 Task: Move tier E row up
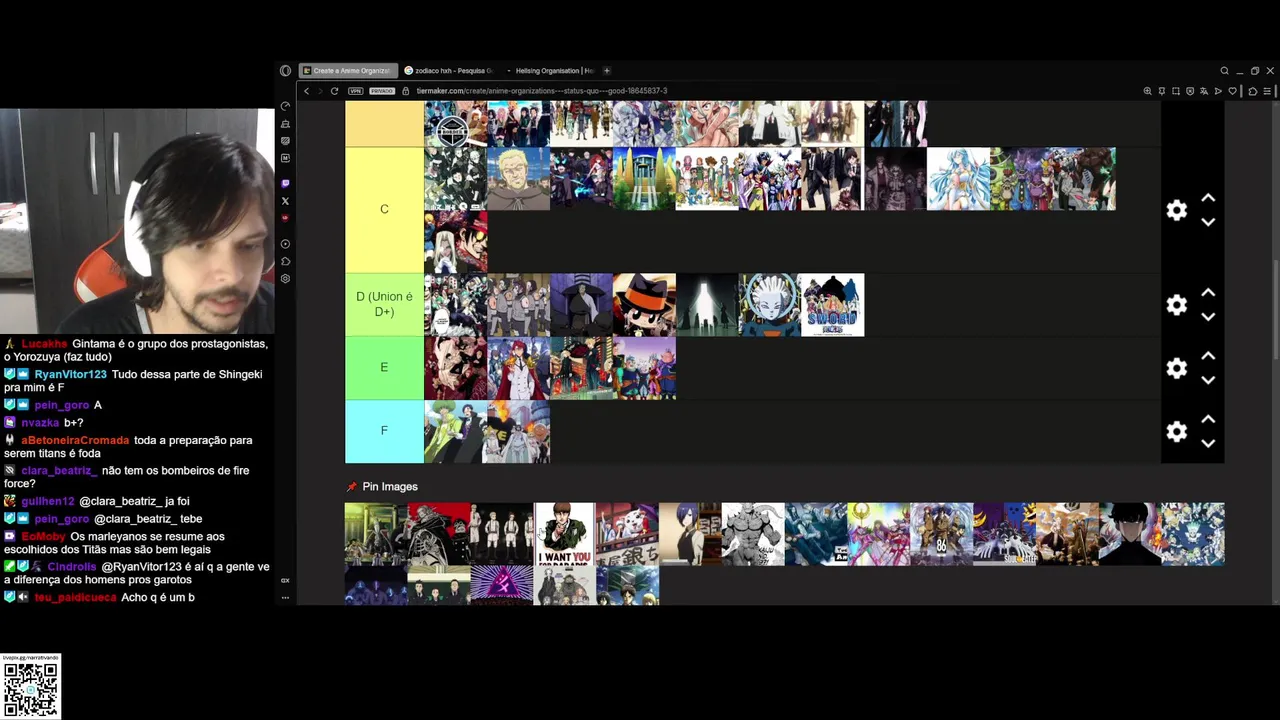[1208, 356]
